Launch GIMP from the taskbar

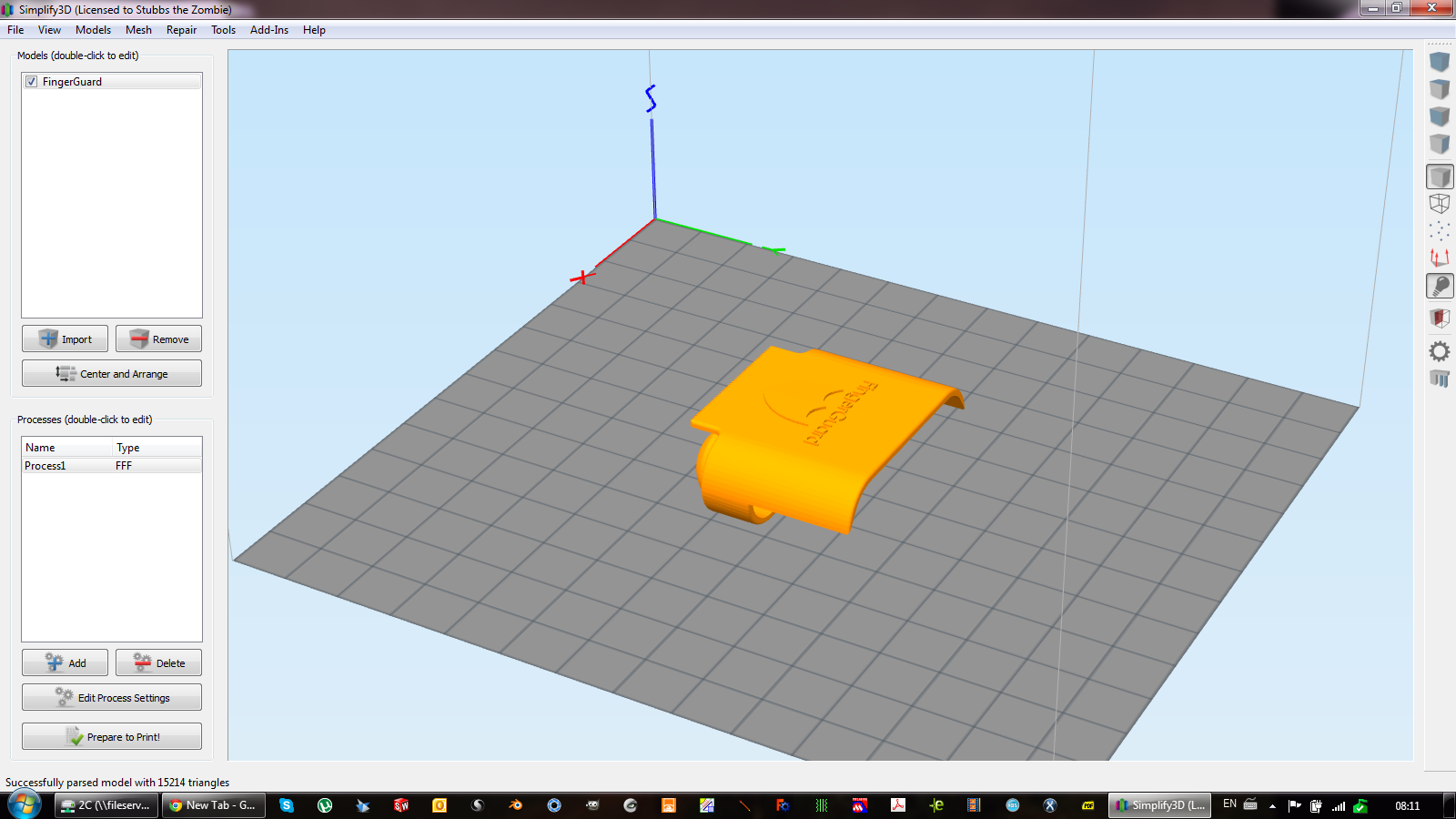tap(592, 805)
